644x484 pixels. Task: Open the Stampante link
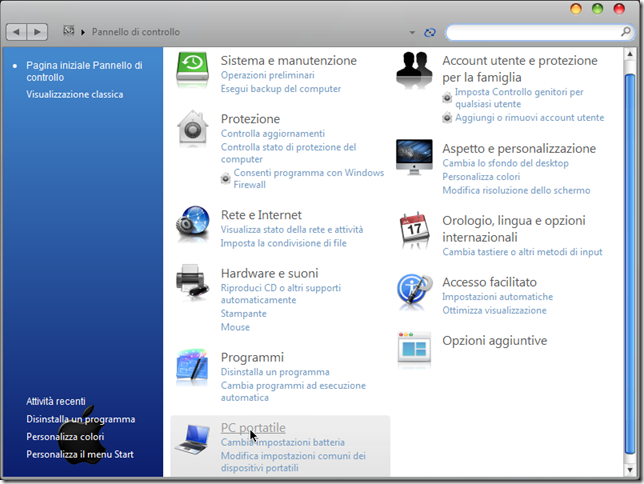(244, 313)
